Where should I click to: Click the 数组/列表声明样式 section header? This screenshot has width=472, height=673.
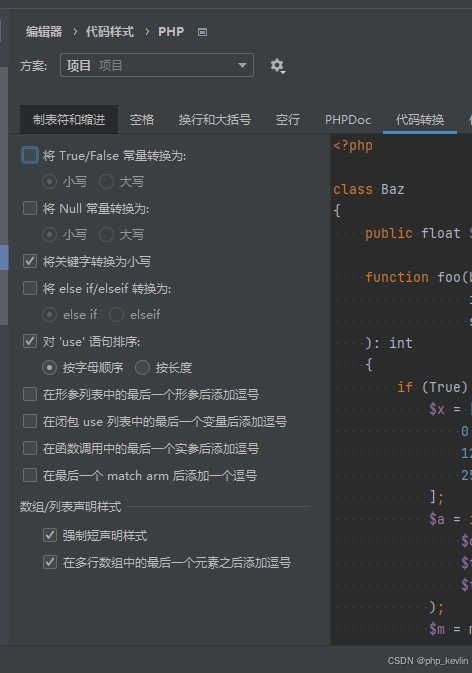pos(70,506)
